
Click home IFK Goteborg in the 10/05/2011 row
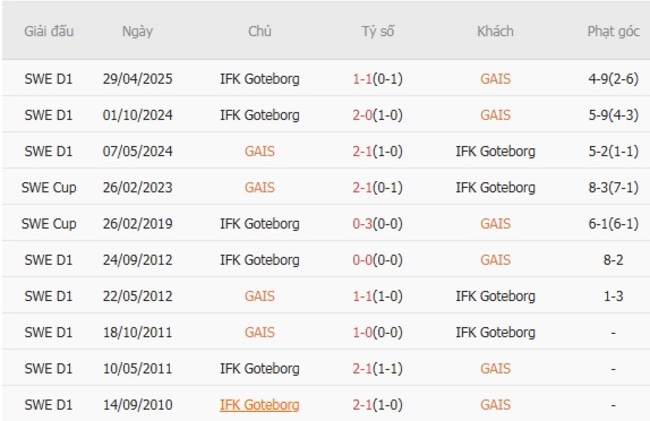(259, 369)
